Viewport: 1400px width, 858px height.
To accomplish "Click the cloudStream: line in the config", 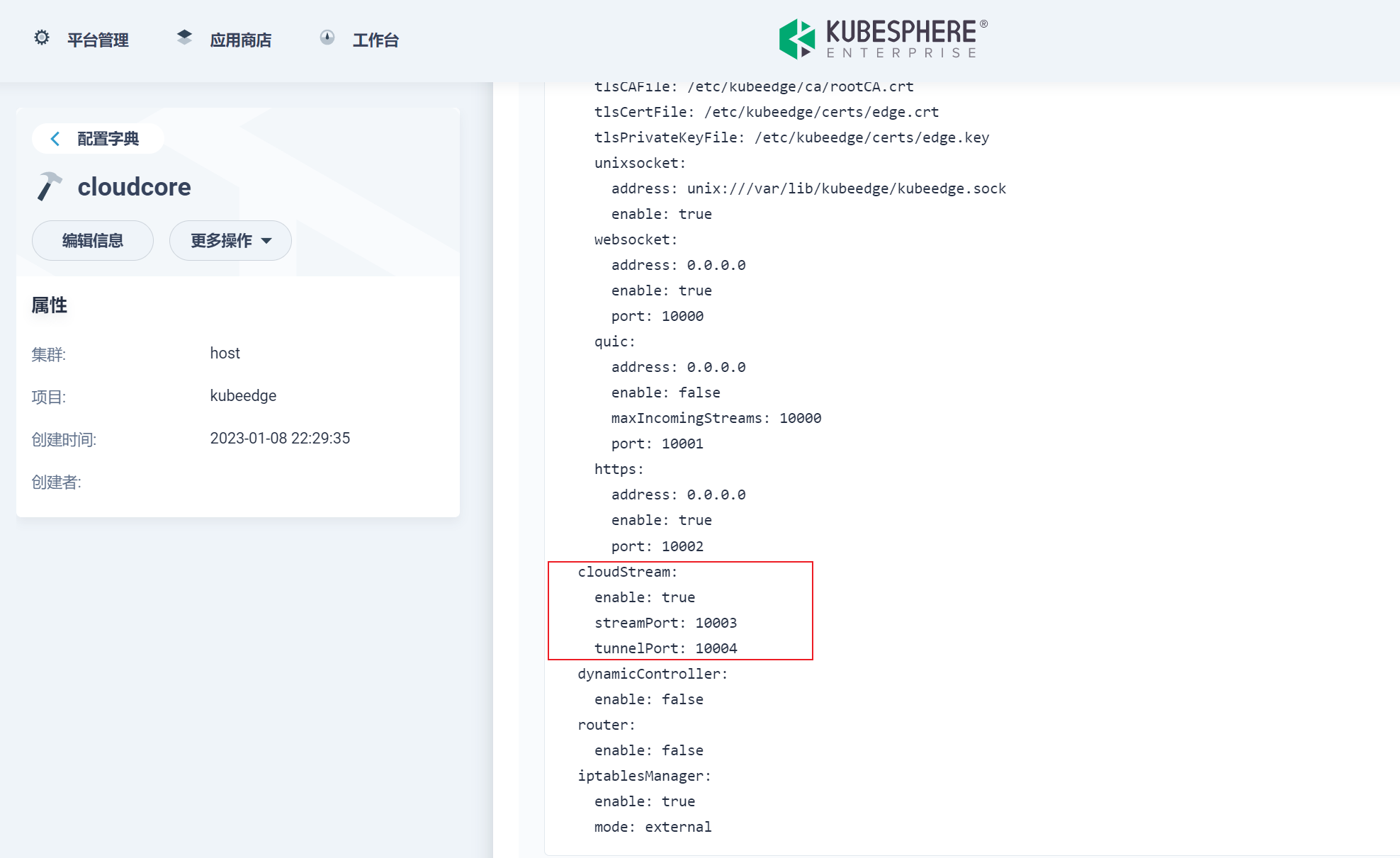I will point(627,572).
